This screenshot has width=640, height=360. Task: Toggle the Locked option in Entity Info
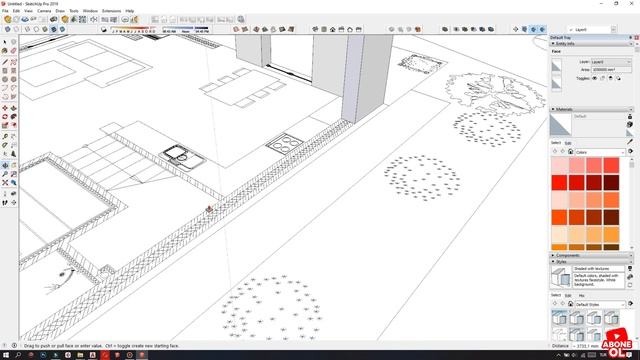click(x=603, y=78)
